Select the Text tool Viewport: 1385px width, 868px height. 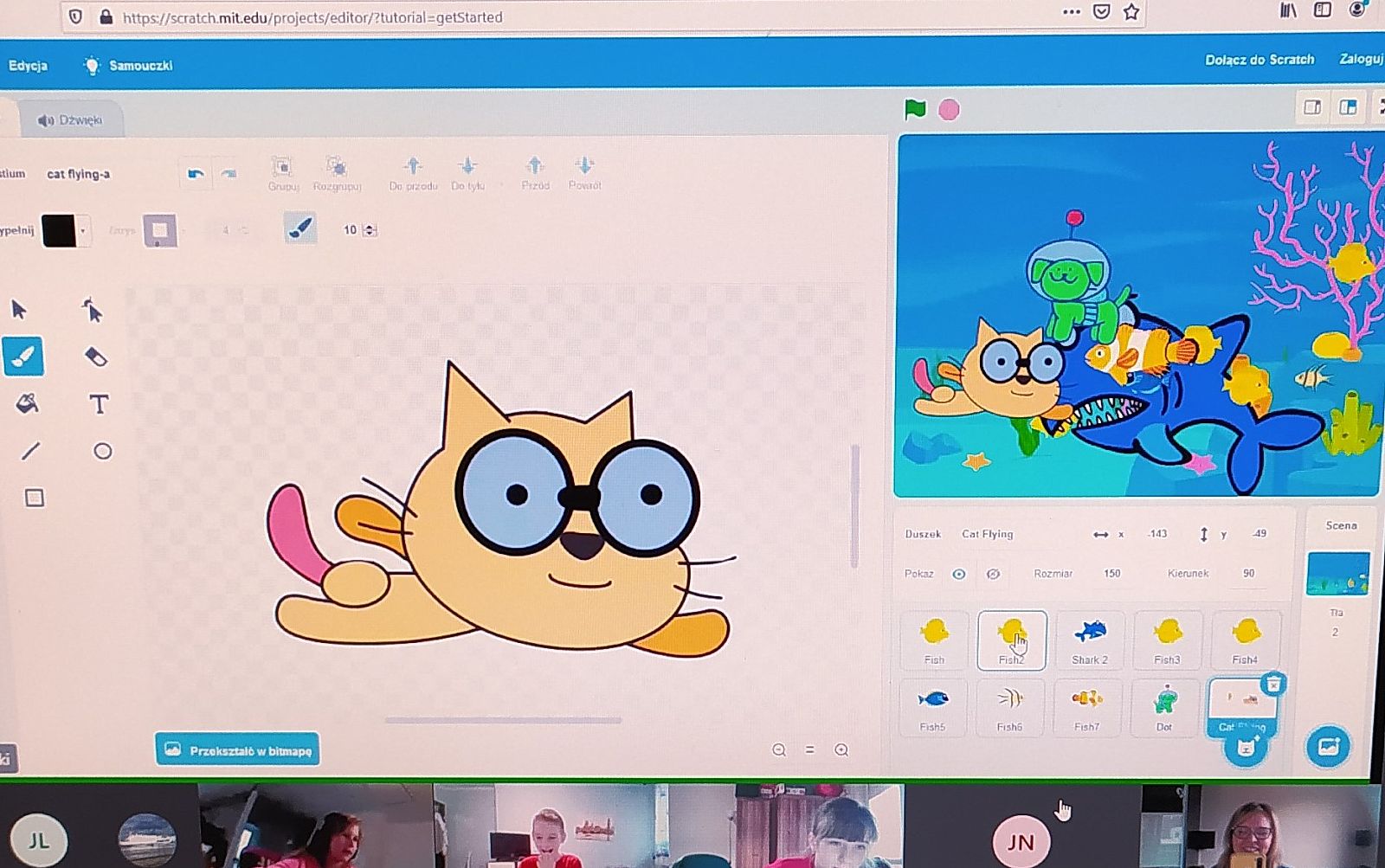coord(99,404)
